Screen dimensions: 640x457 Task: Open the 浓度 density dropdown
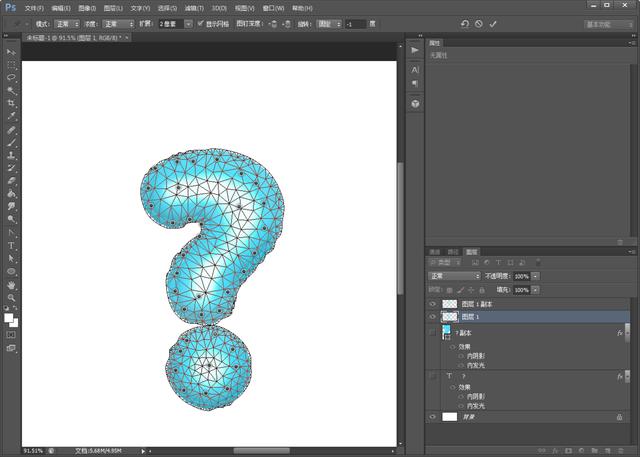pos(118,24)
